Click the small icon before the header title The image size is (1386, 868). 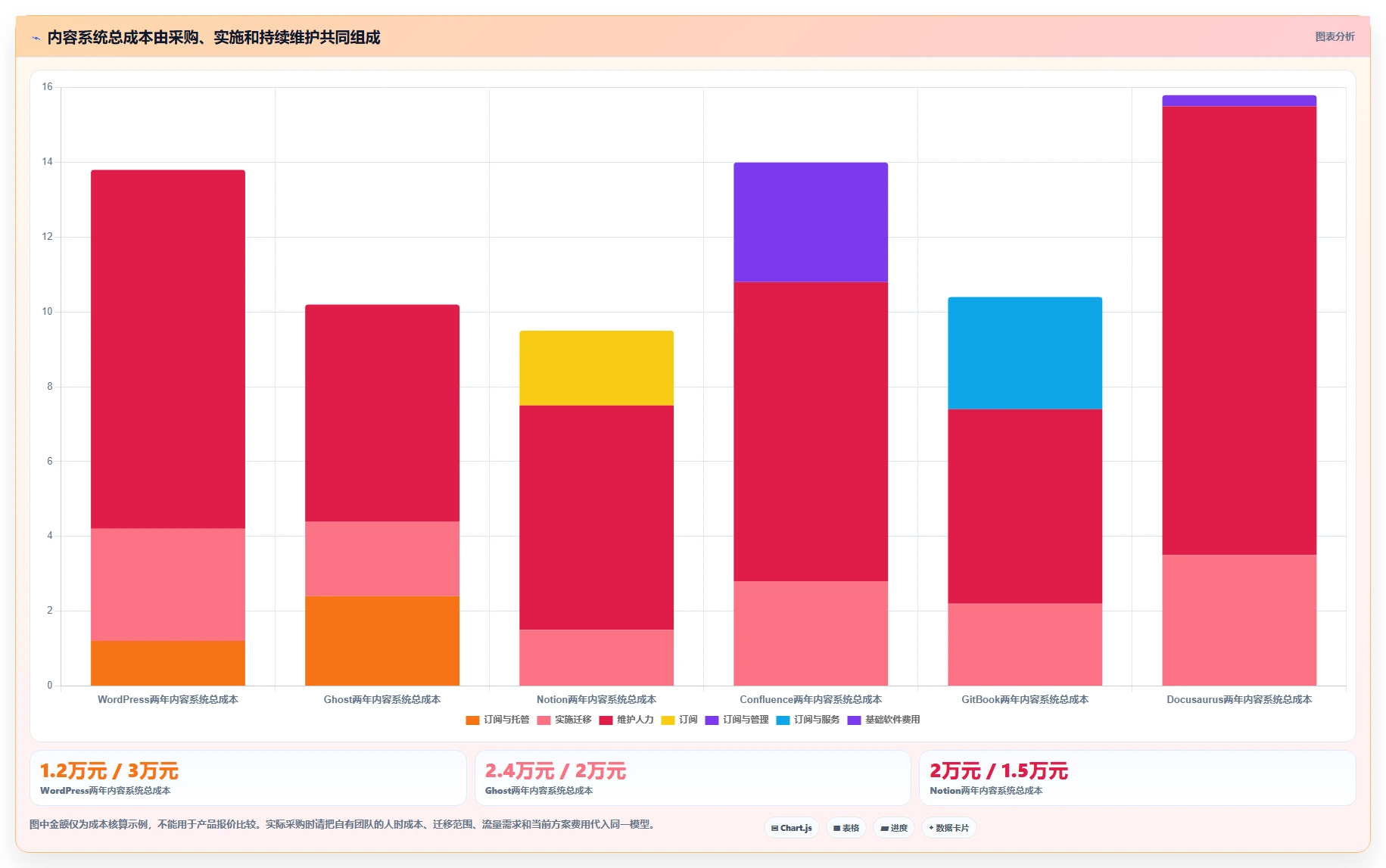tap(36, 38)
